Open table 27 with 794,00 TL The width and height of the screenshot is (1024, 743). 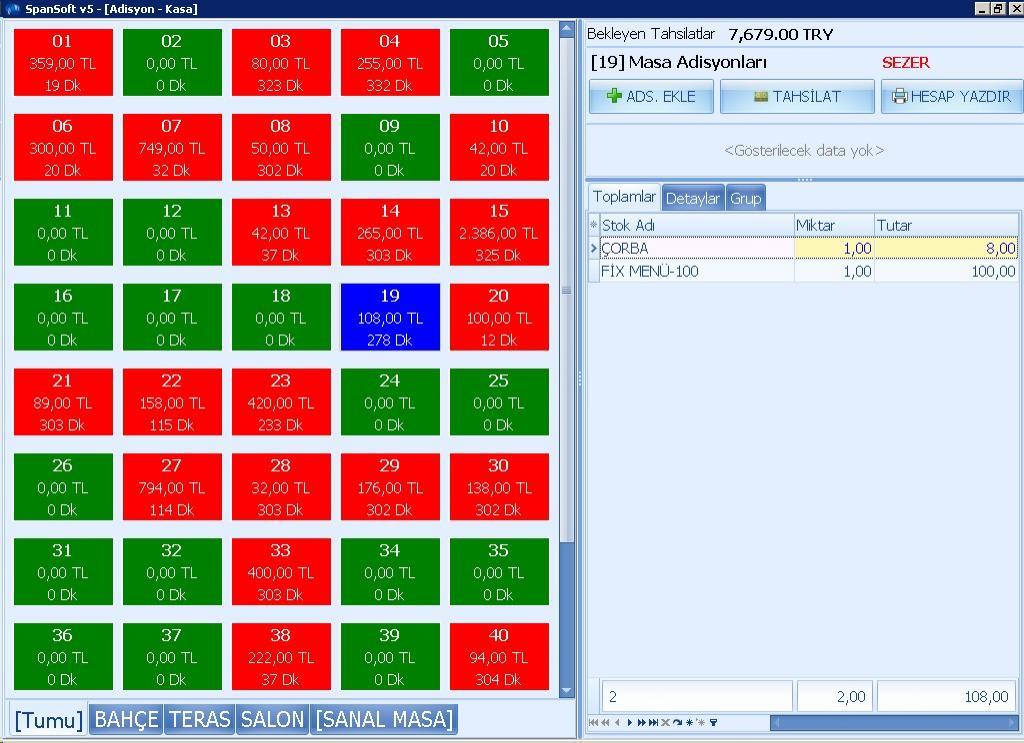point(172,487)
